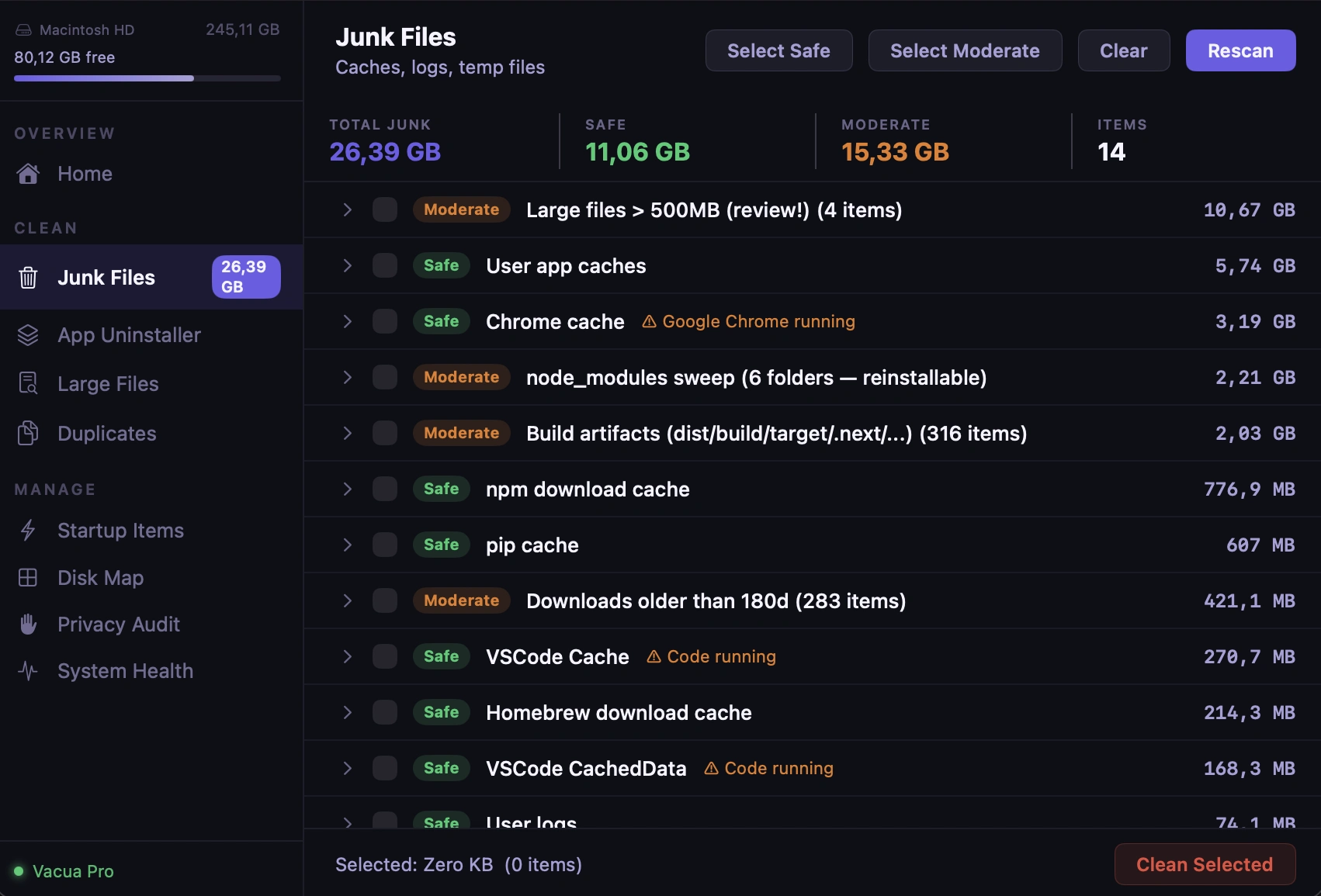The image size is (1321, 896).
Task: Click the Junk Files trash icon
Action: 28,278
